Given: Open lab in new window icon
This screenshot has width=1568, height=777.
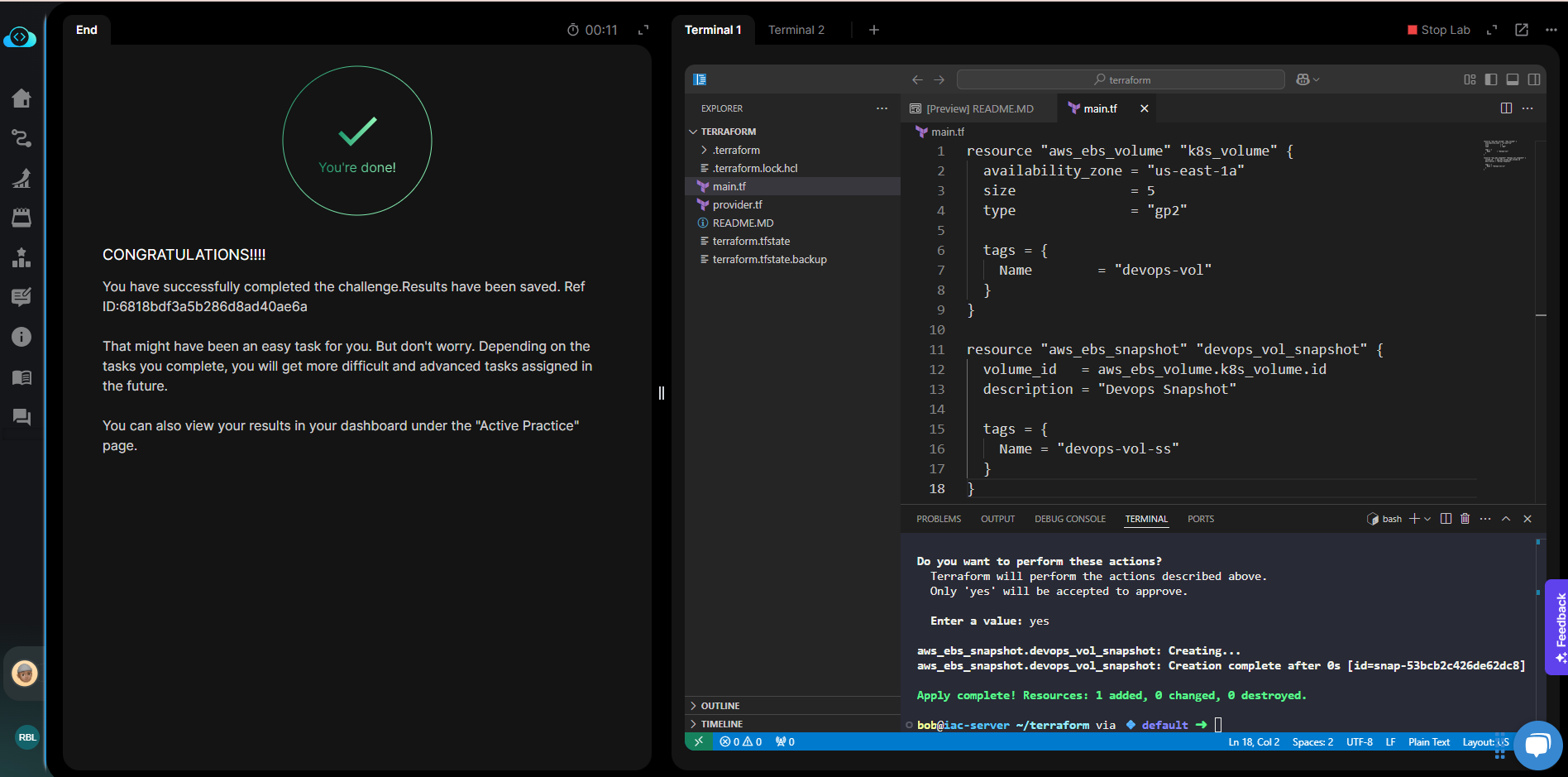Looking at the screenshot, I should click(x=1521, y=30).
